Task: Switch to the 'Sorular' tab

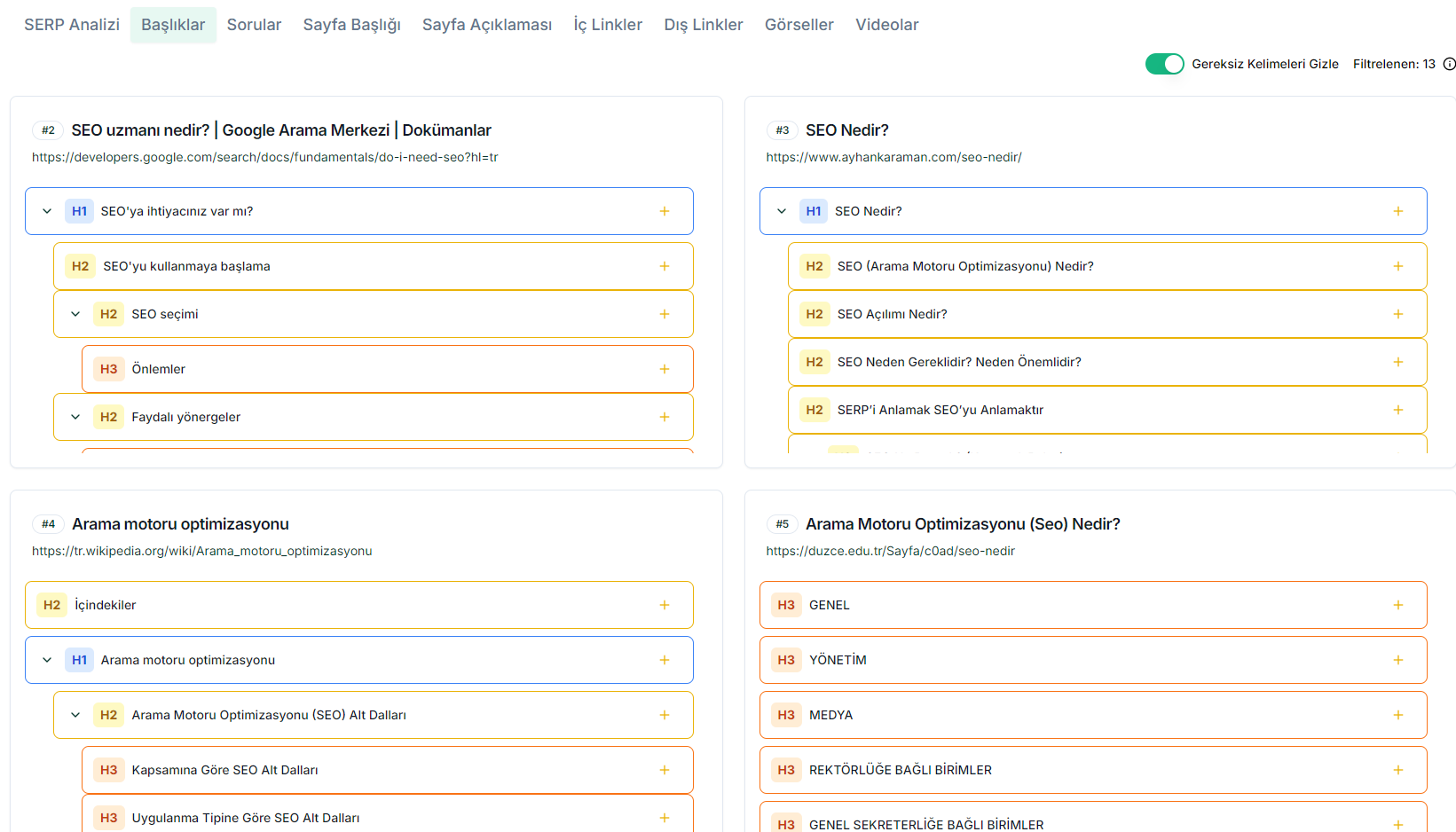Action: tap(254, 25)
